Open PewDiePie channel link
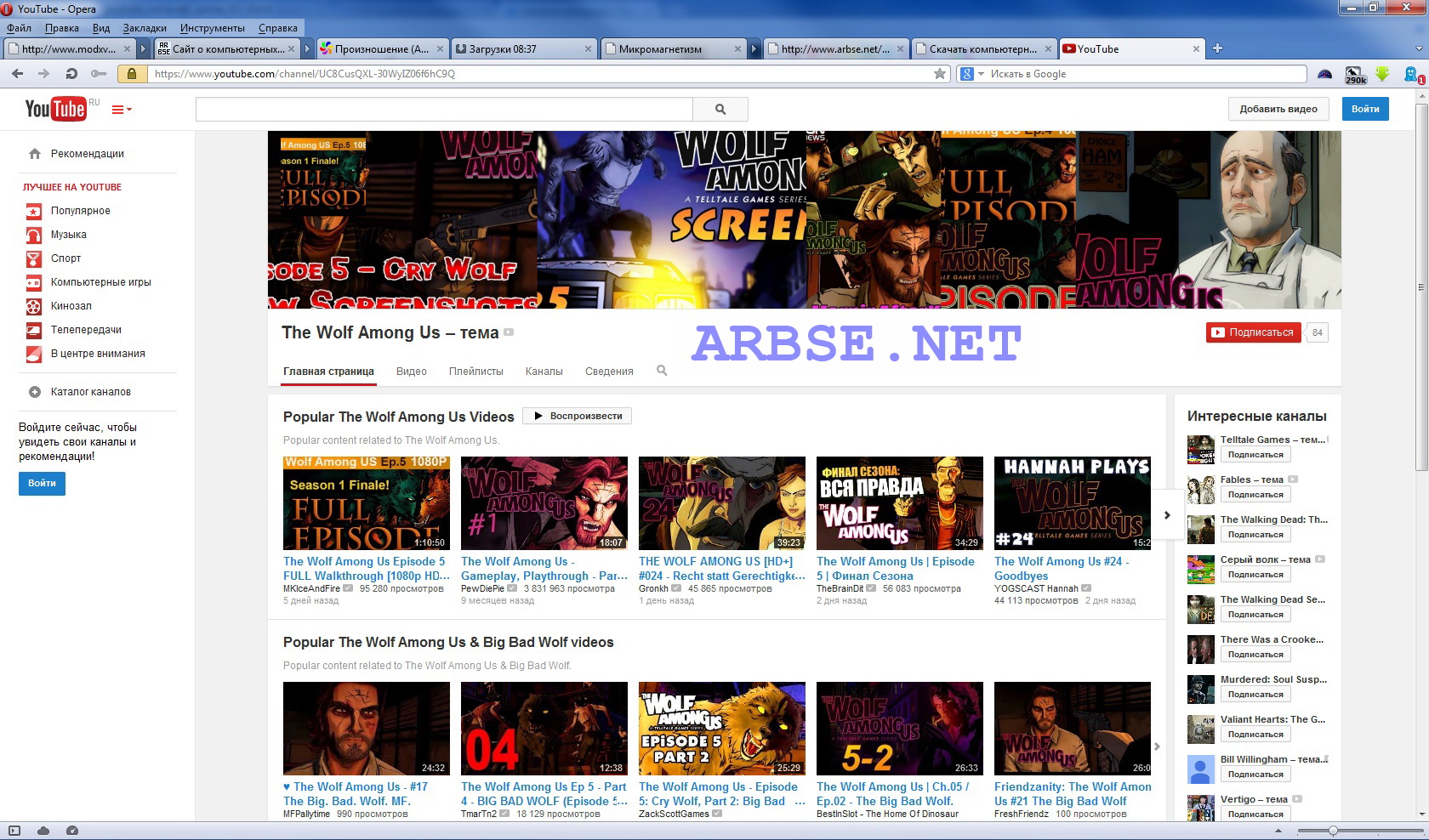Viewport: 1429px width, 840px height. [482, 588]
